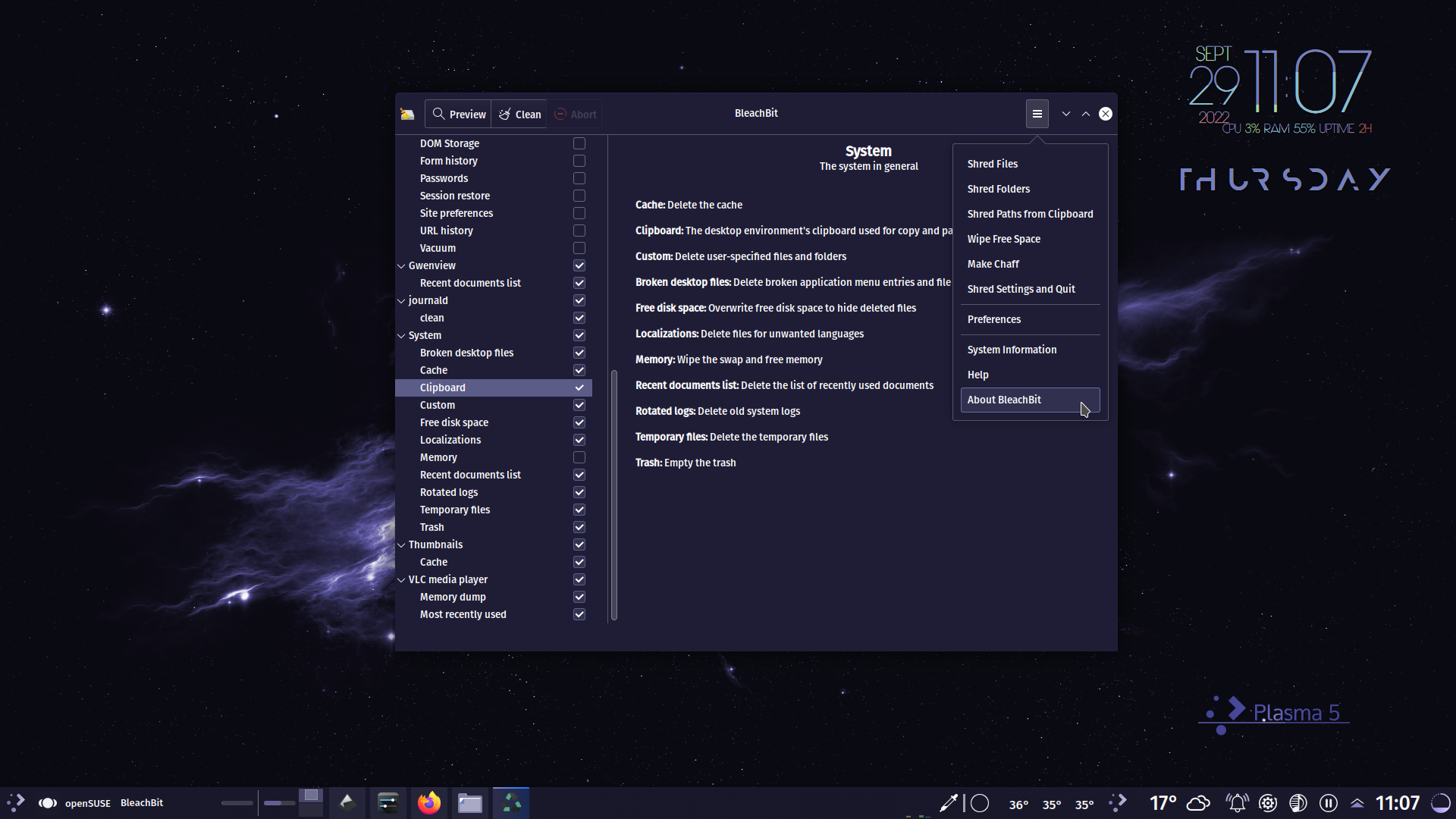Select the Memory dump row under VLC
1456x819 pixels.
[494, 597]
